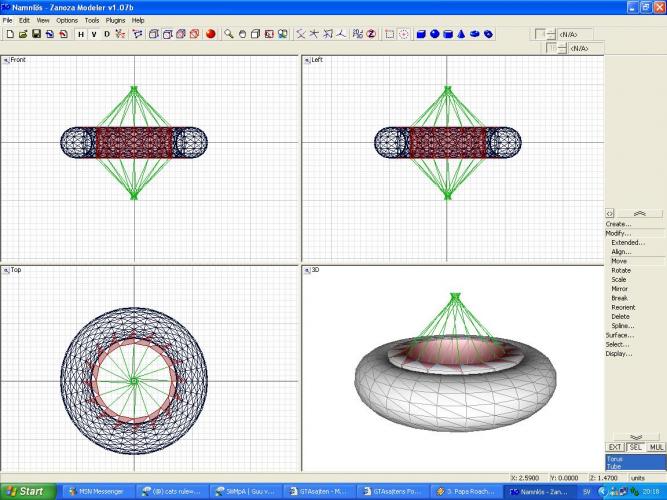Image resolution: width=667 pixels, height=500 pixels.
Task: Create a blue cone primitive from toolbar
Action: coord(461,34)
